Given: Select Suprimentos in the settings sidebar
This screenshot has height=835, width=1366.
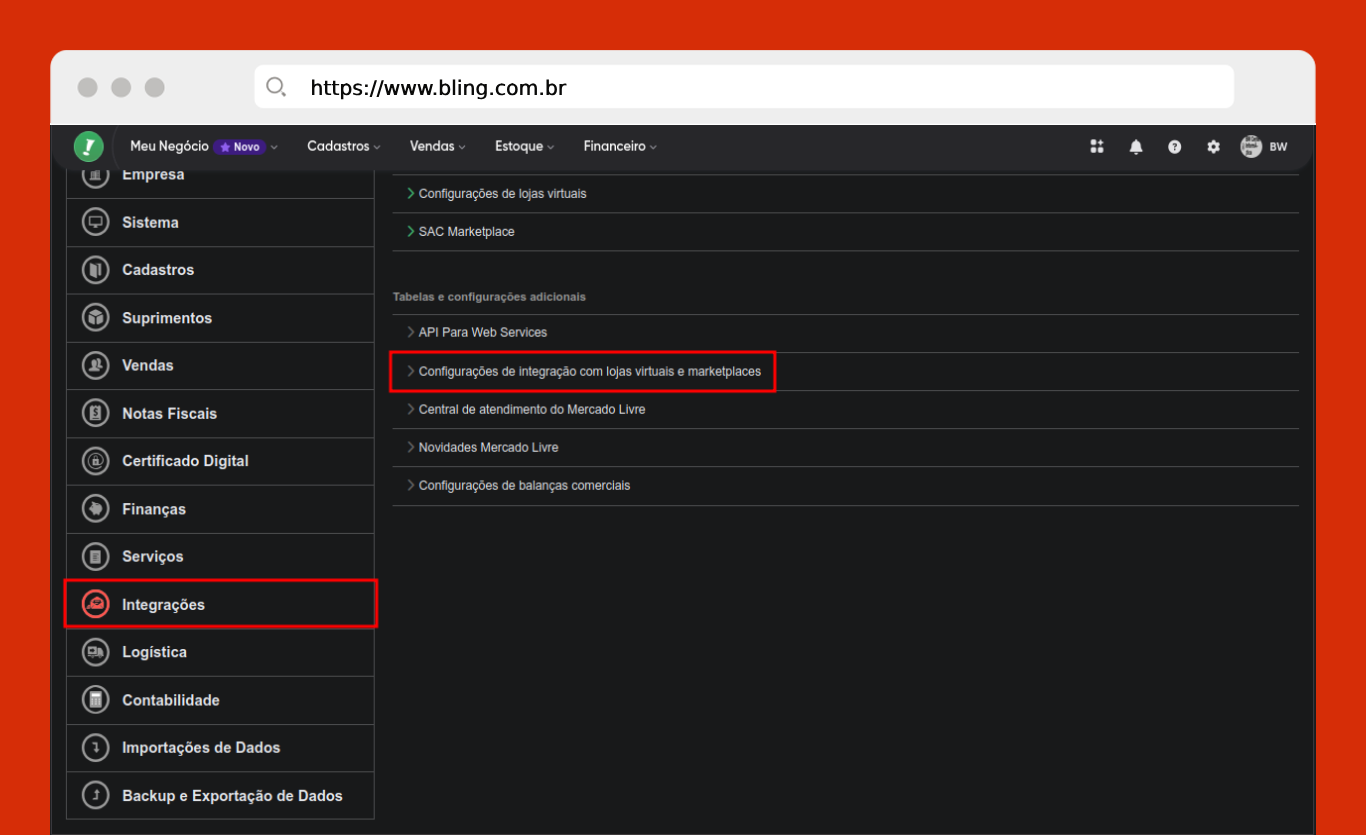Looking at the screenshot, I should click(x=220, y=318).
